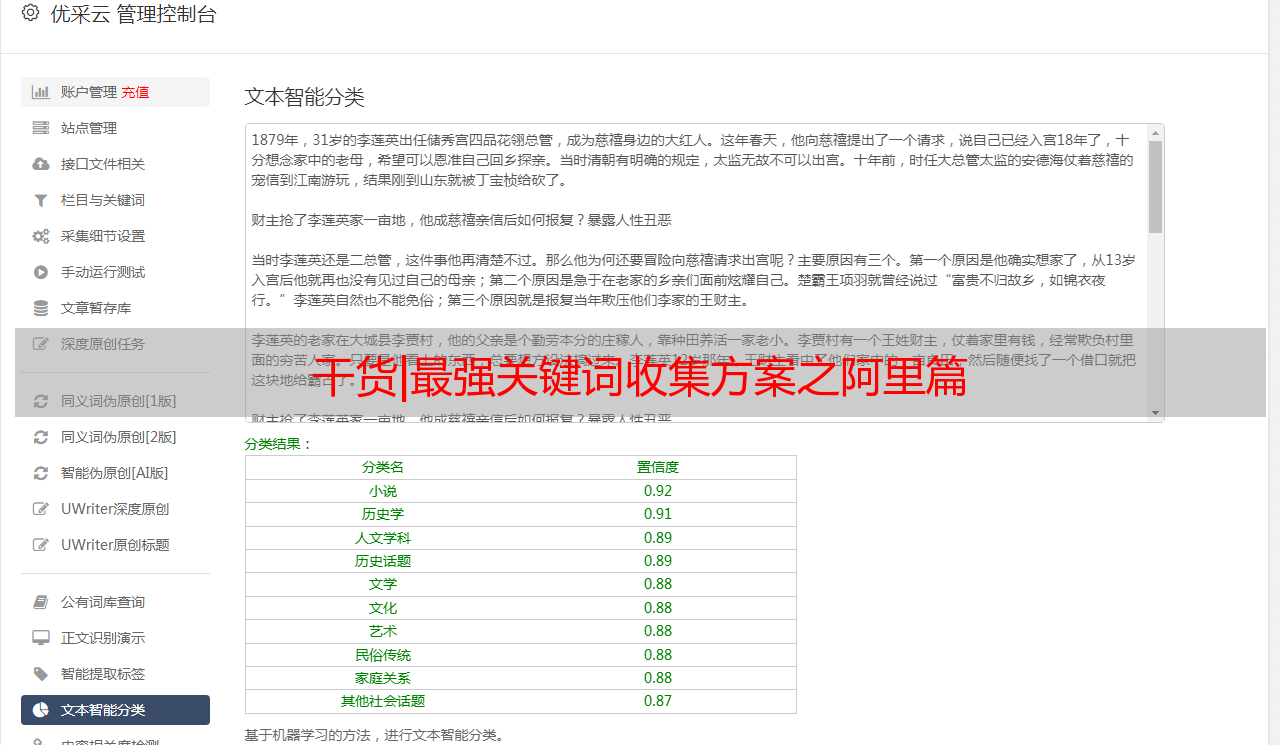The image size is (1280, 745).
Task: Click the play icon for 手动运行测试
Action: coord(41,272)
